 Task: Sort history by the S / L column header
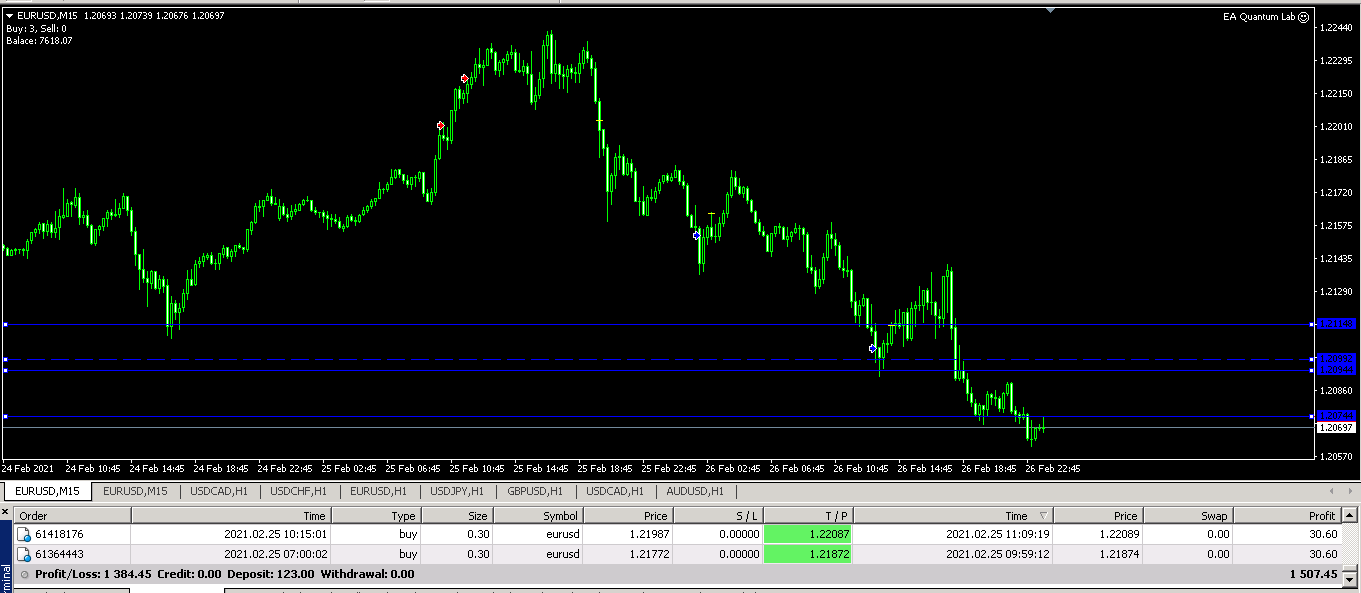pyautogui.click(x=718, y=515)
